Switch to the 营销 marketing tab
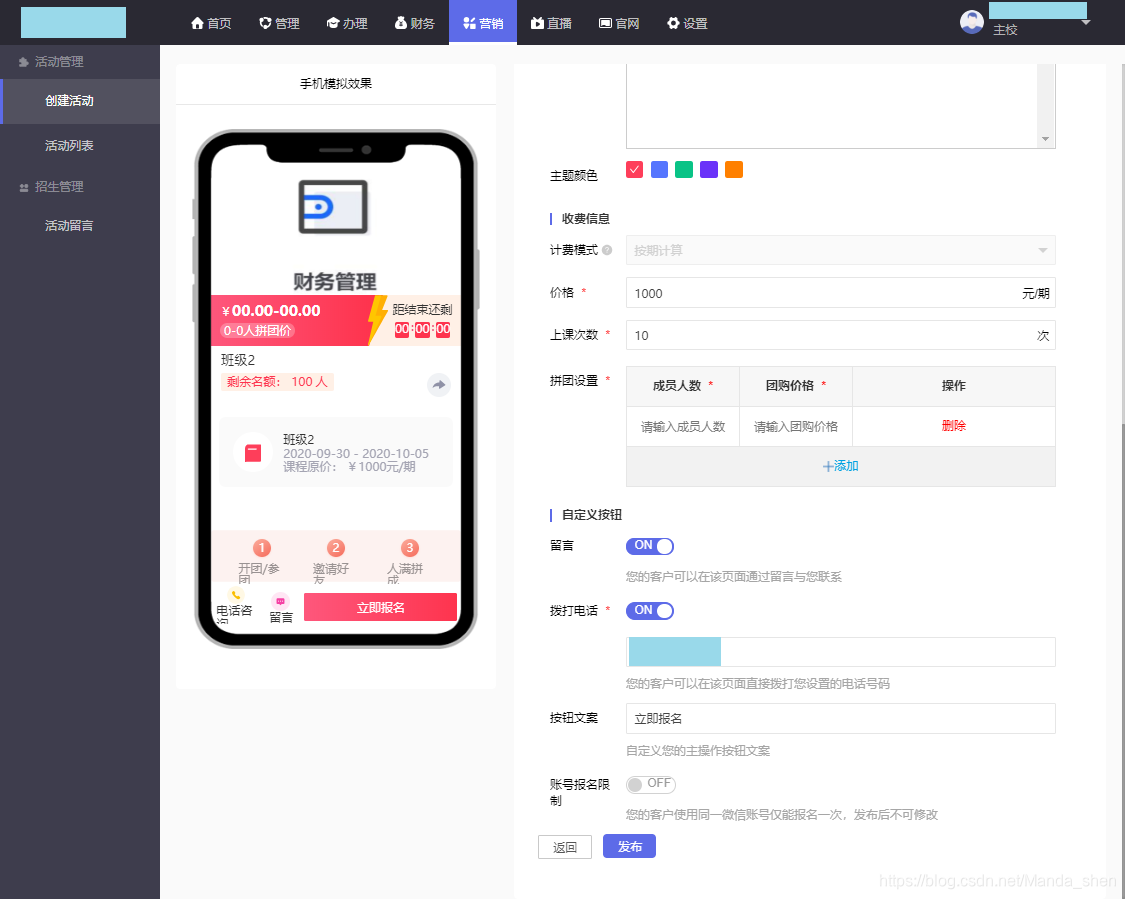The height and width of the screenshot is (899, 1125). click(x=483, y=22)
